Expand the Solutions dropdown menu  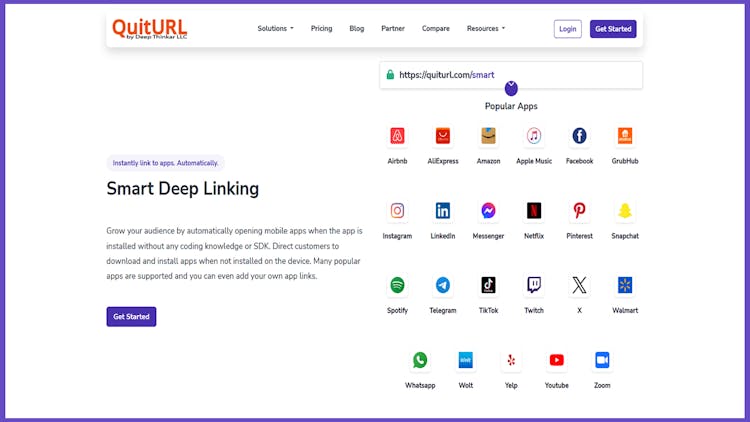[275, 29]
